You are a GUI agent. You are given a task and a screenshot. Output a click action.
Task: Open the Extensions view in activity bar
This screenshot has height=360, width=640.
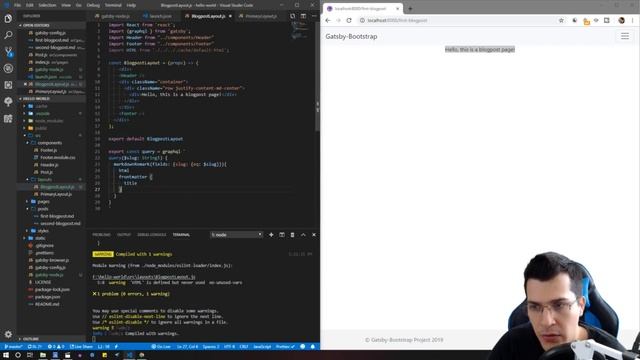8,119
